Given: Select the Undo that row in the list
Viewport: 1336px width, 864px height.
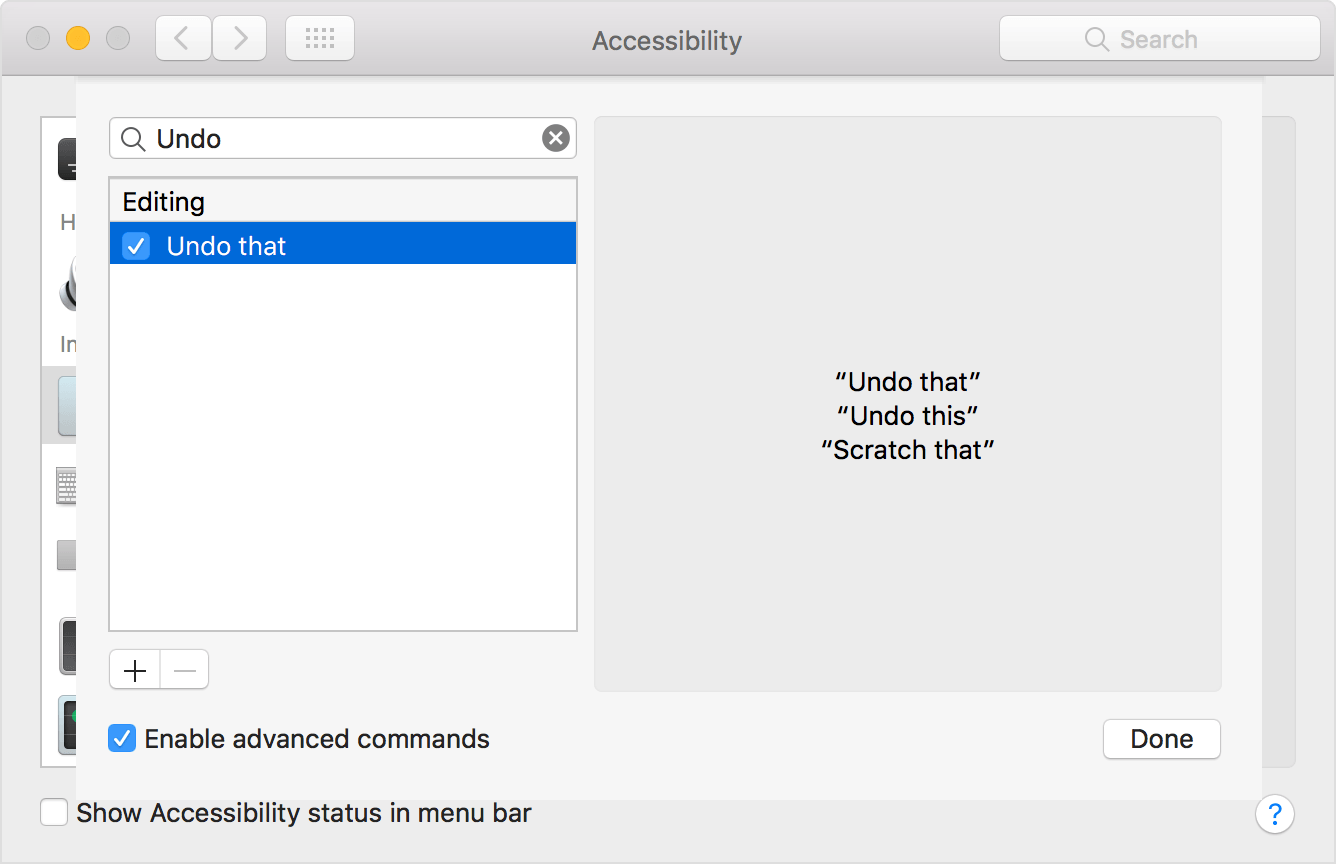Looking at the screenshot, I should [x=360, y=246].
